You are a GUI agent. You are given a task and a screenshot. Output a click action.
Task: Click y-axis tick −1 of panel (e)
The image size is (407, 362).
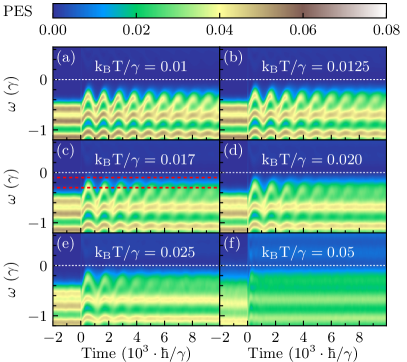39,316
